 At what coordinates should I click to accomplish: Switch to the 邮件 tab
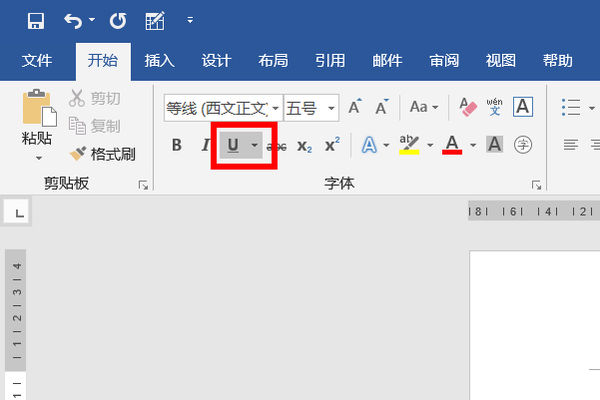tap(387, 60)
